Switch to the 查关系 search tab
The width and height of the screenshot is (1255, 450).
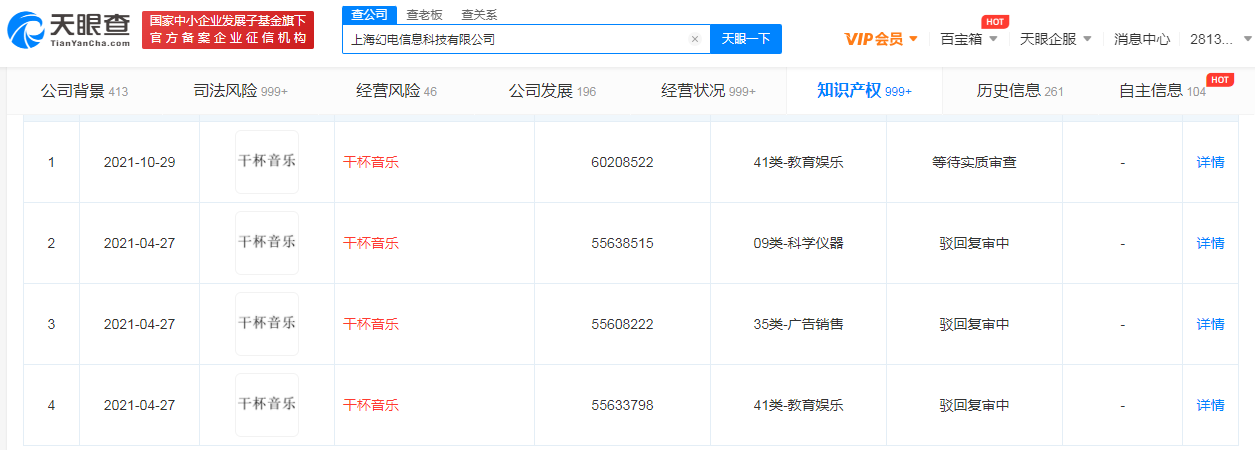tap(479, 14)
